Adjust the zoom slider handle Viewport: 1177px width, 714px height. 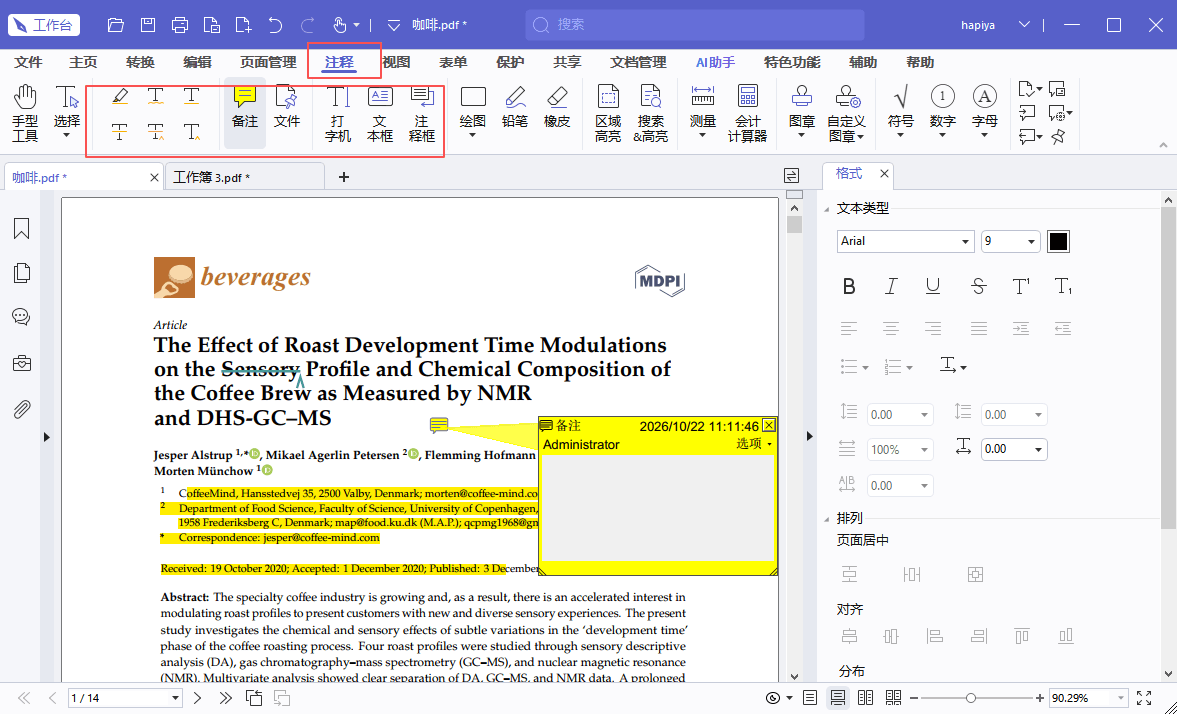point(971,698)
